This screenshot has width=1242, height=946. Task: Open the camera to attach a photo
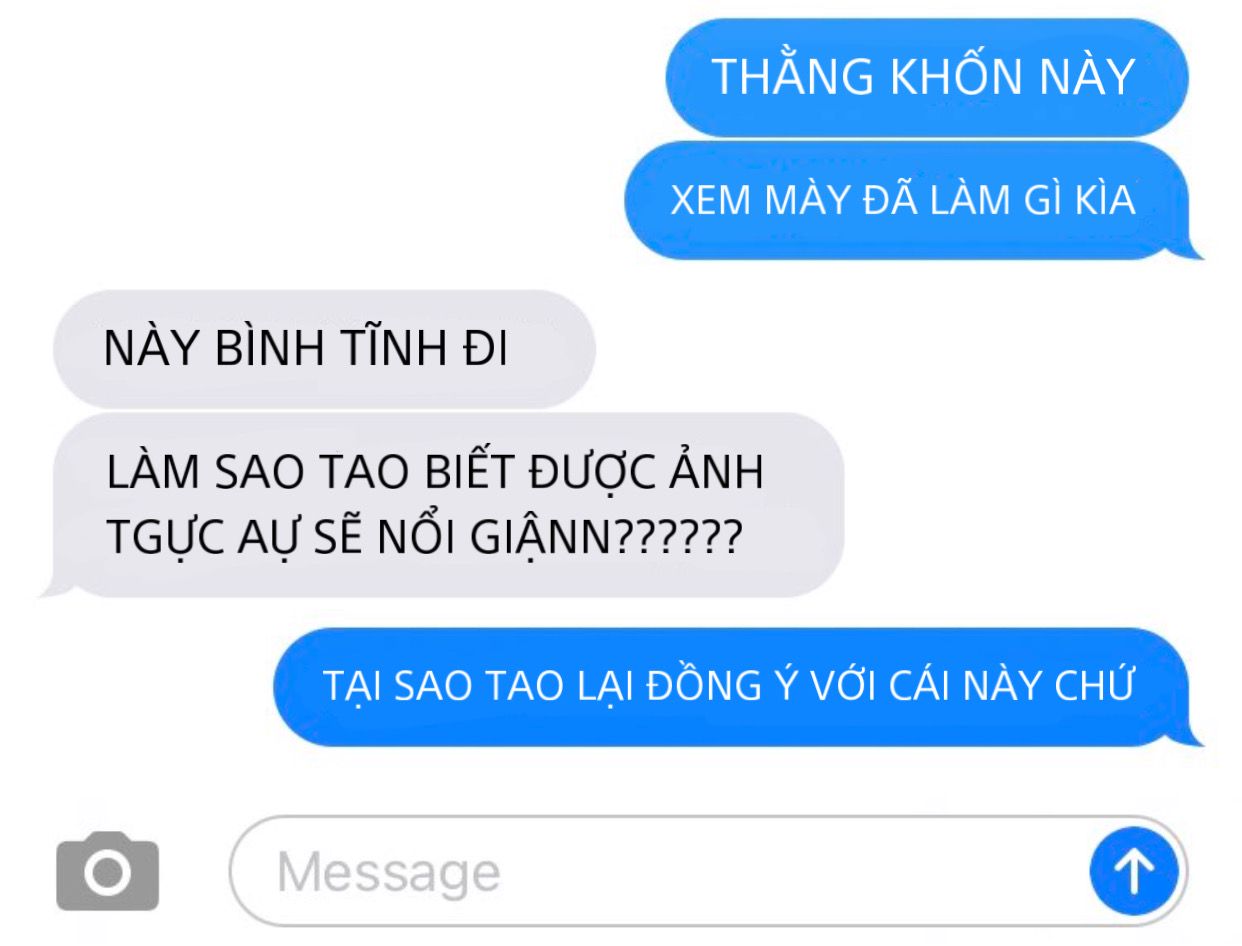[108, 871]
